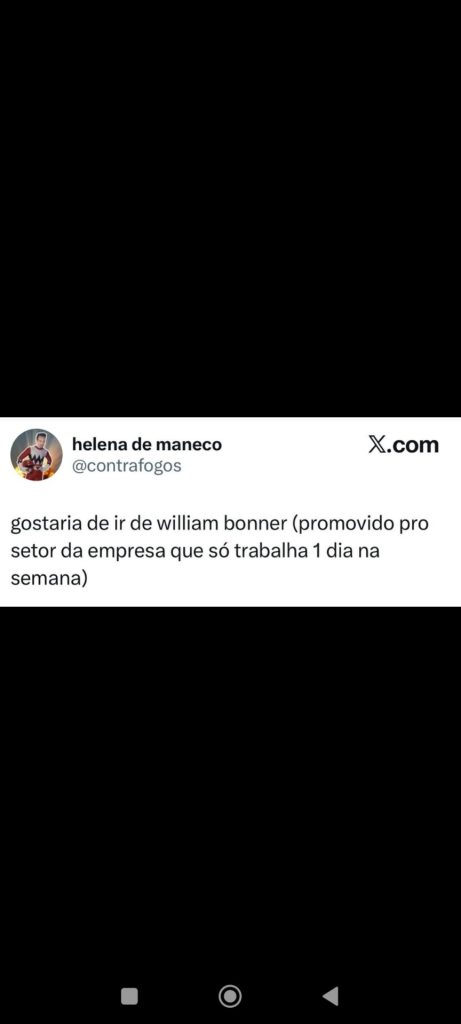
Task: Open helena de maneco's profile avatar
Action: 37,455
